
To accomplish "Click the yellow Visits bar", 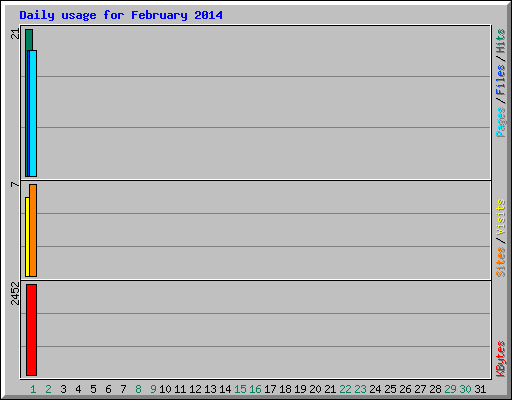I will [27, 237].
